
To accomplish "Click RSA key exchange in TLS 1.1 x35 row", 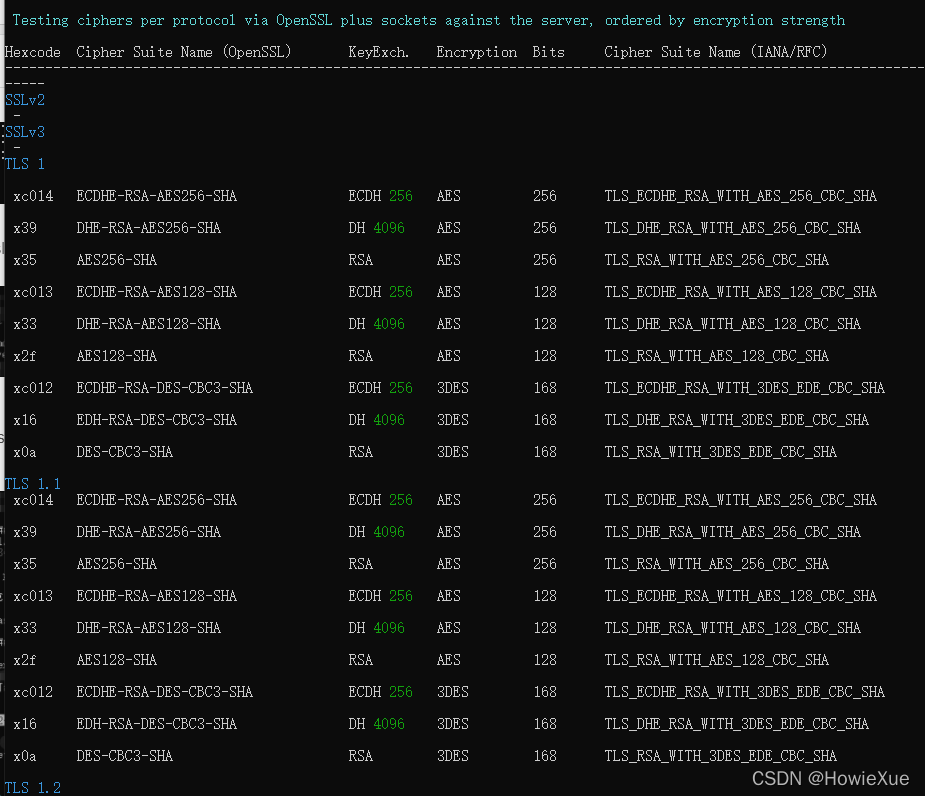I will (x=360, y=564).
